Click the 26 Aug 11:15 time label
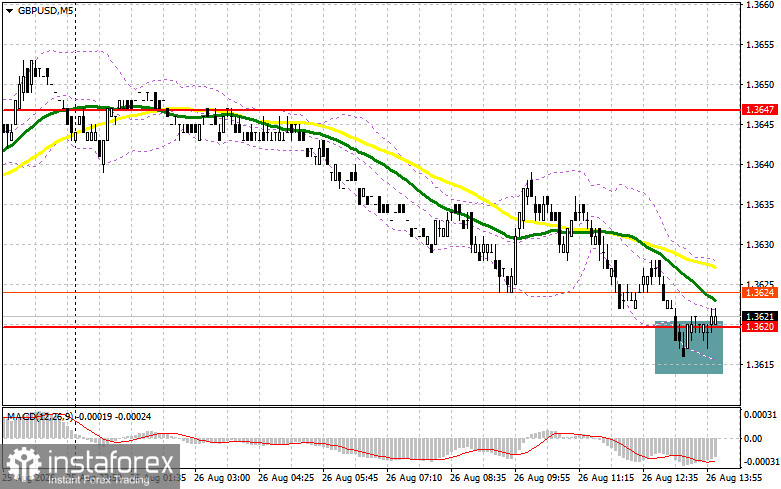 [606, 478]
